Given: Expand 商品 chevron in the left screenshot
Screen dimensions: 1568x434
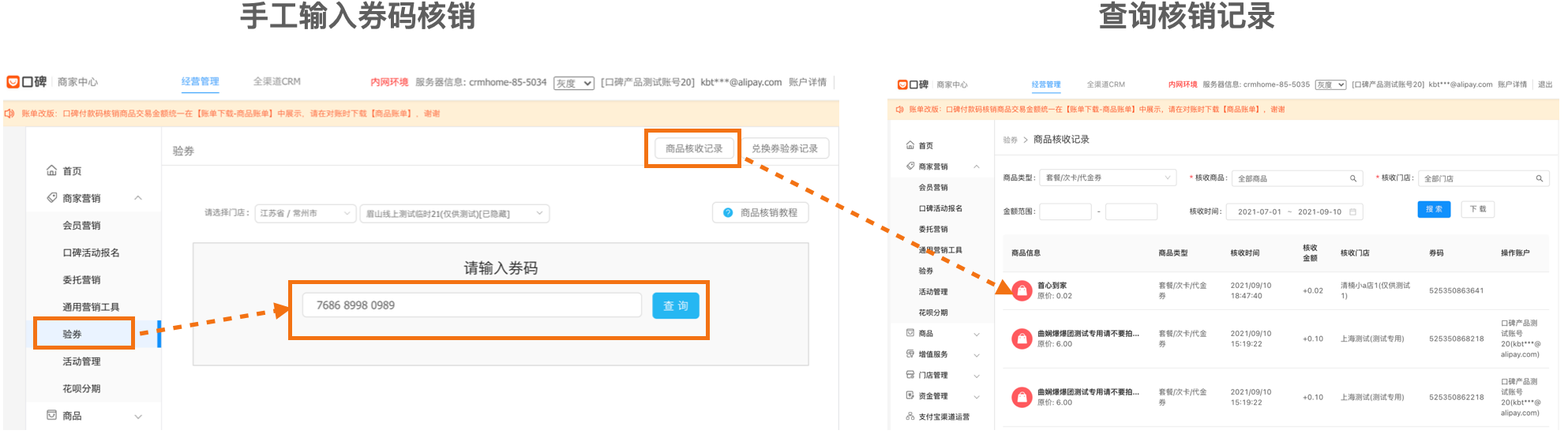Looking at the screenshot, I should [x=138, y=416].
